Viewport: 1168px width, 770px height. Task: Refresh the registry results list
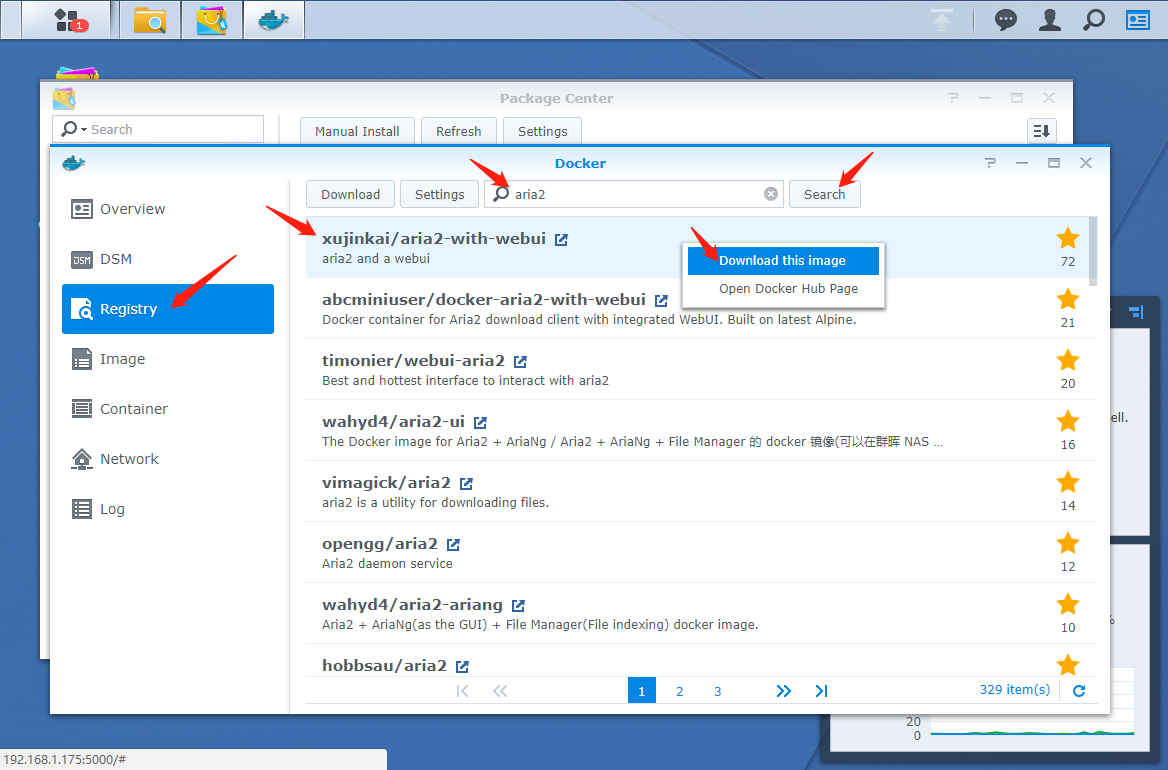click(1079, 691)
